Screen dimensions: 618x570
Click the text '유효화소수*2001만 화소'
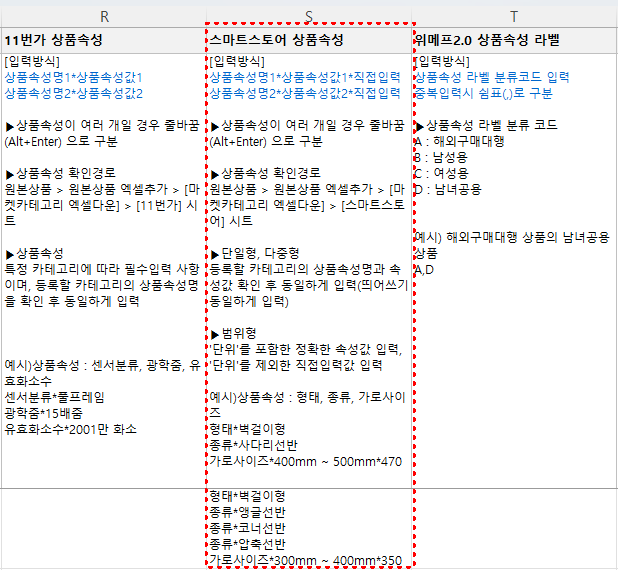tap(71, 429)
